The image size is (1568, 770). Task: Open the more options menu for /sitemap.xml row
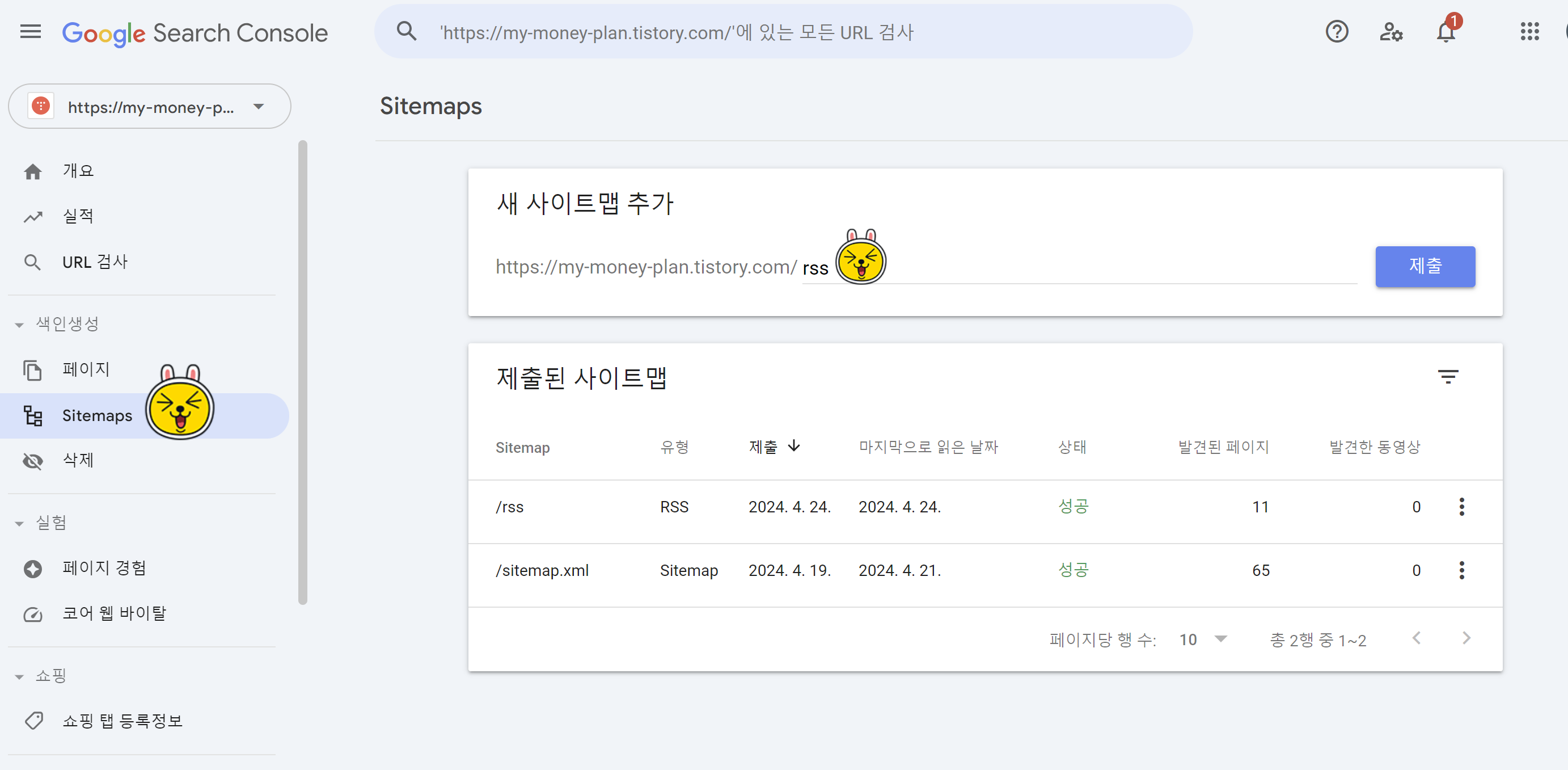(1461, 570)
